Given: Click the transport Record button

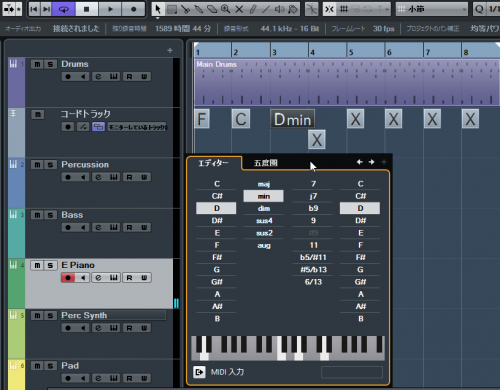Looking at the screenshot, I should 133,9.
